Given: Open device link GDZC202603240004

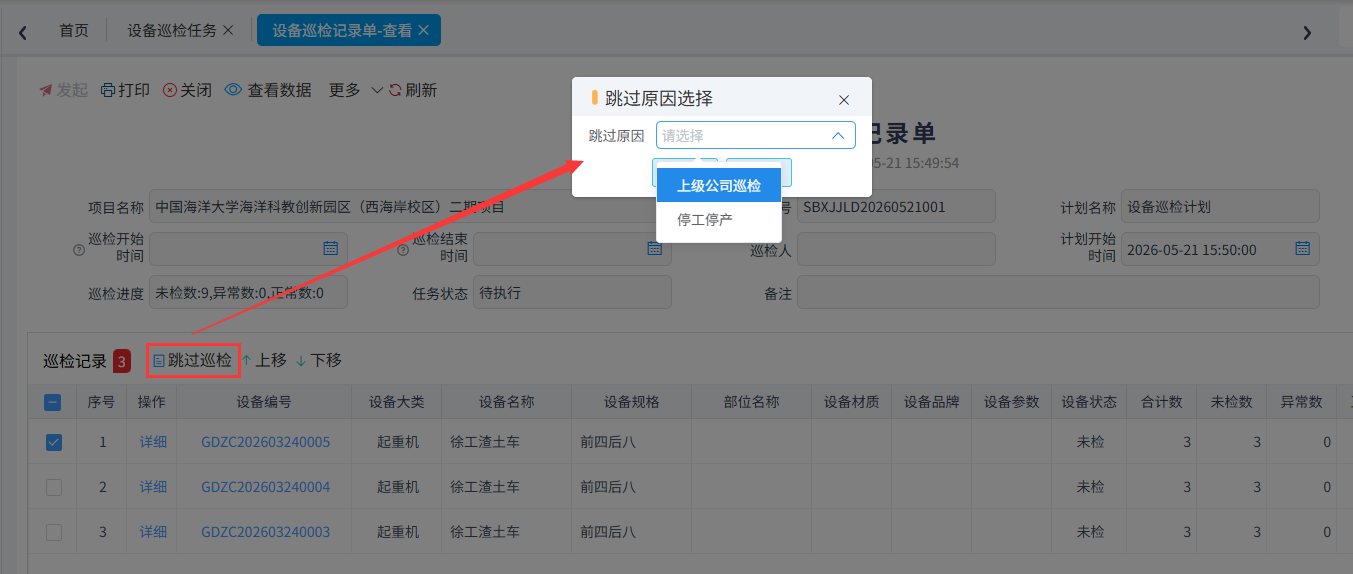Looking at the screenshot, I should 265,487.
